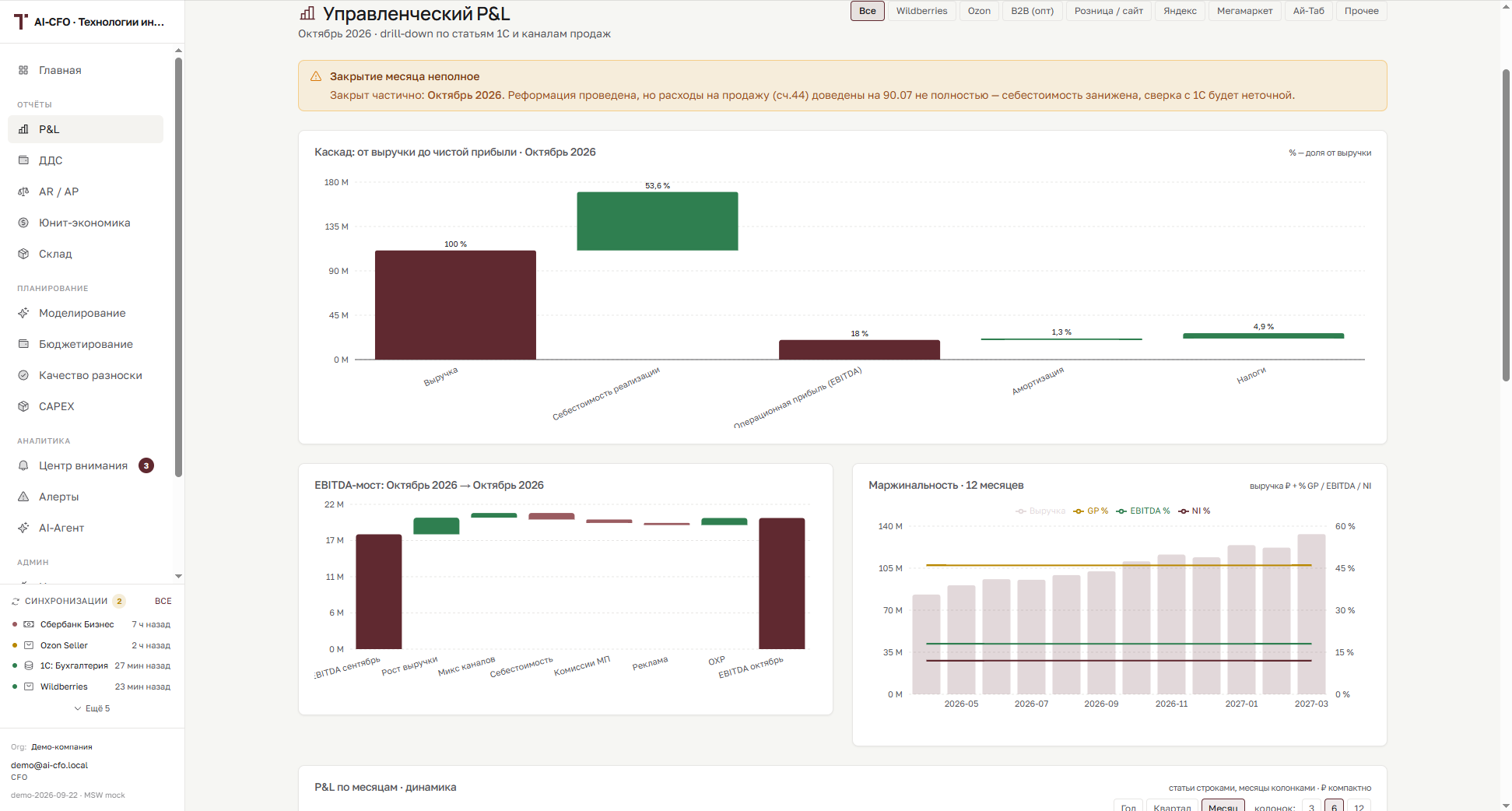Viewport: 1512px width, 811px height.
Task: Select Мегамаркет channel filter button
Action: click(x=1244, y=11)
